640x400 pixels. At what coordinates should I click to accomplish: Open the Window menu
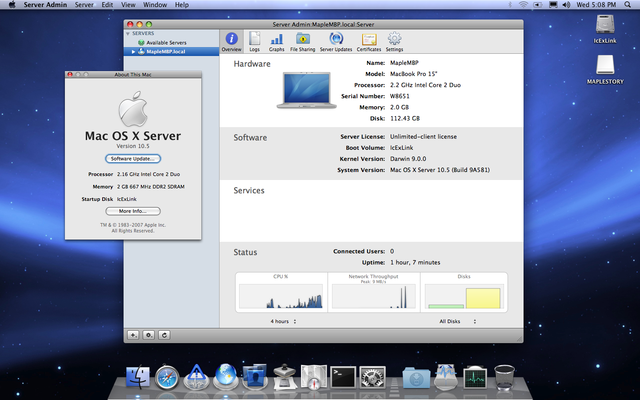(x=155, y=4)
